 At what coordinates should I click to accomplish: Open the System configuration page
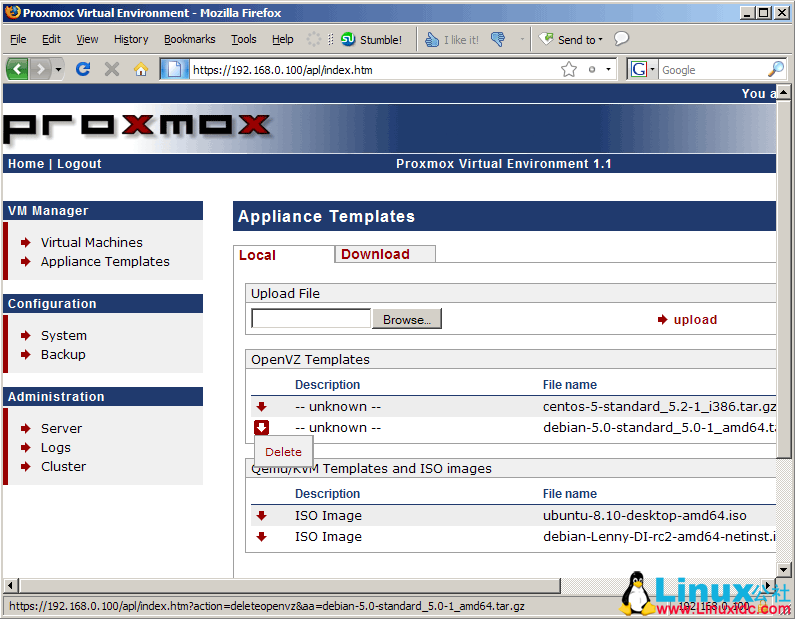tap(64, 336)
